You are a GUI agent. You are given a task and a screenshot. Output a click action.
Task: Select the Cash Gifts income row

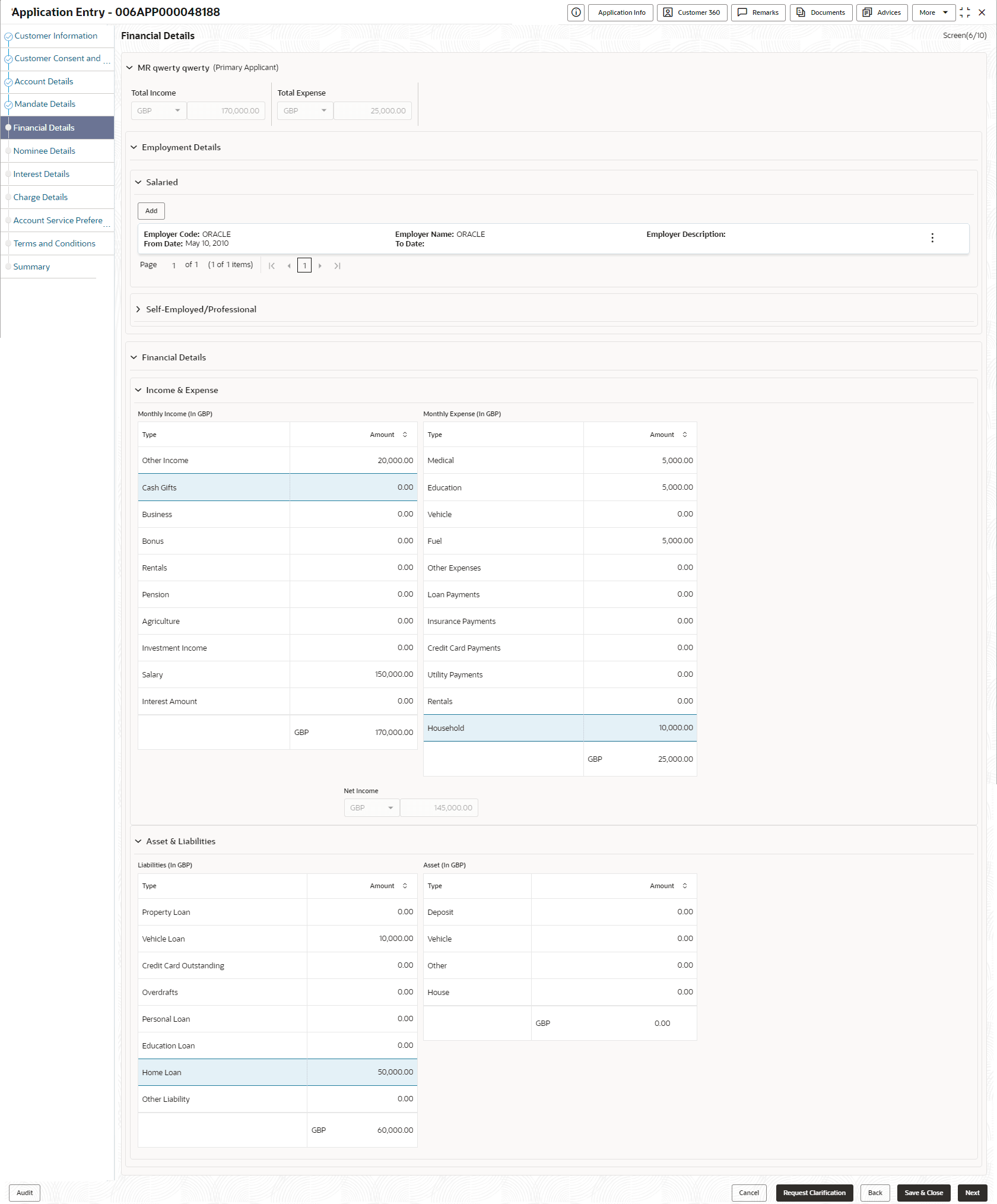[277, 487]
